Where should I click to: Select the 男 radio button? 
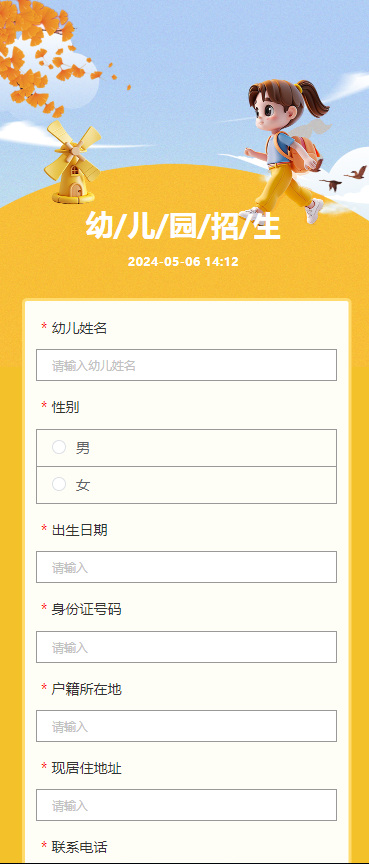pyautogui.click(x=59, y=447)
